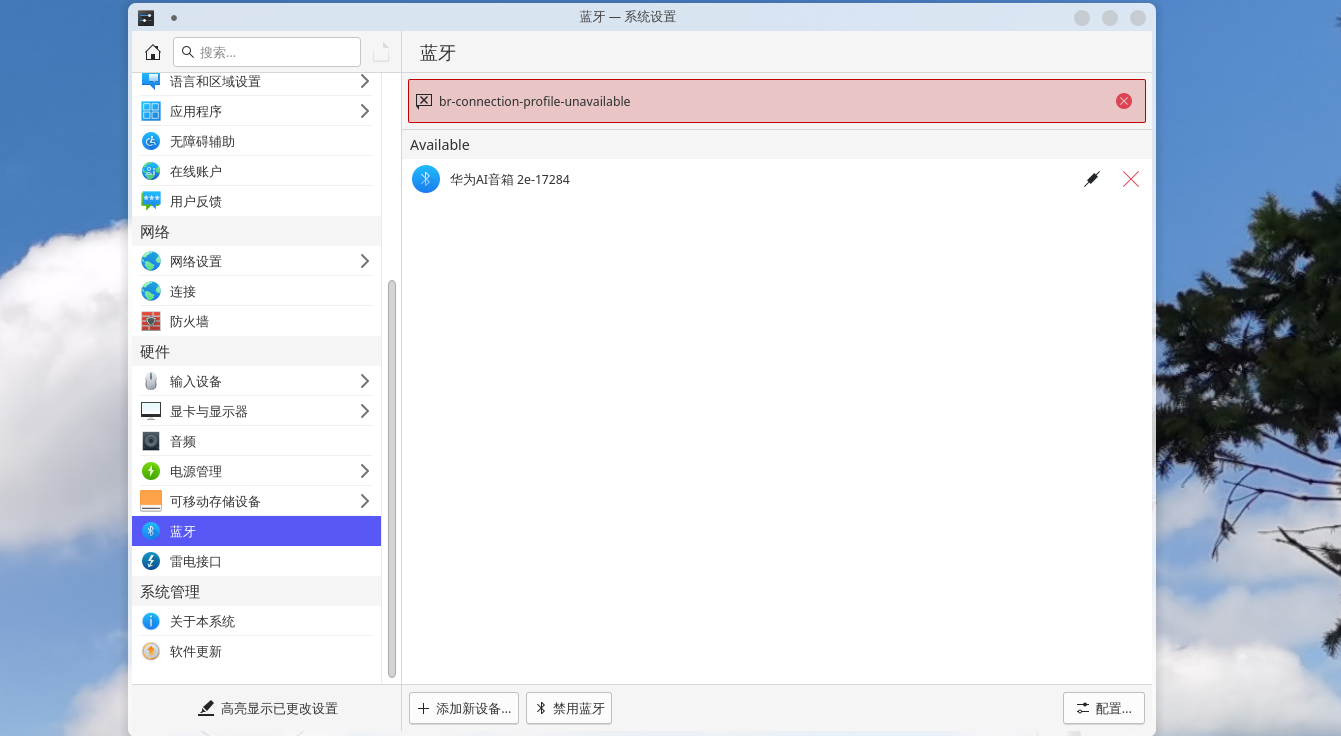The width and height of the screenshot is (1341, 736).
Task: Click the Bluetooth icon beside 华为AI音箱 2e-17284
Action: 426,179
